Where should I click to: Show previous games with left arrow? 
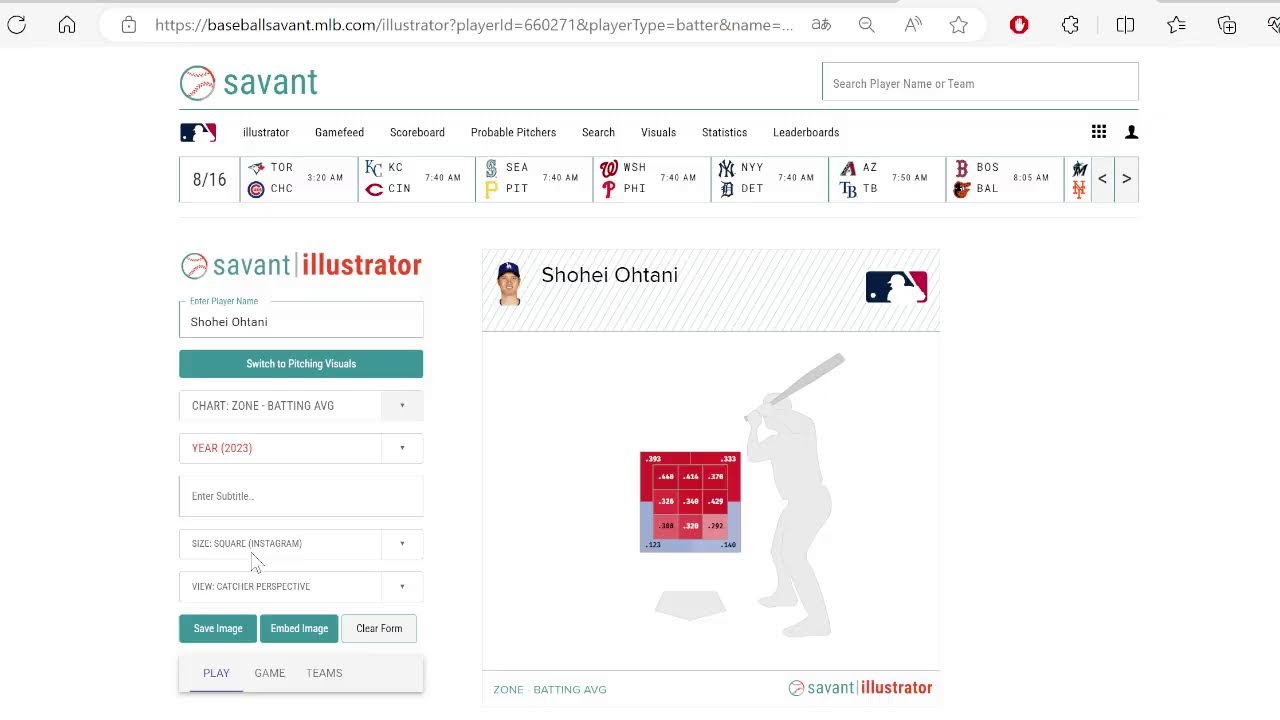pyautogui.click(x=1102, y=179)
